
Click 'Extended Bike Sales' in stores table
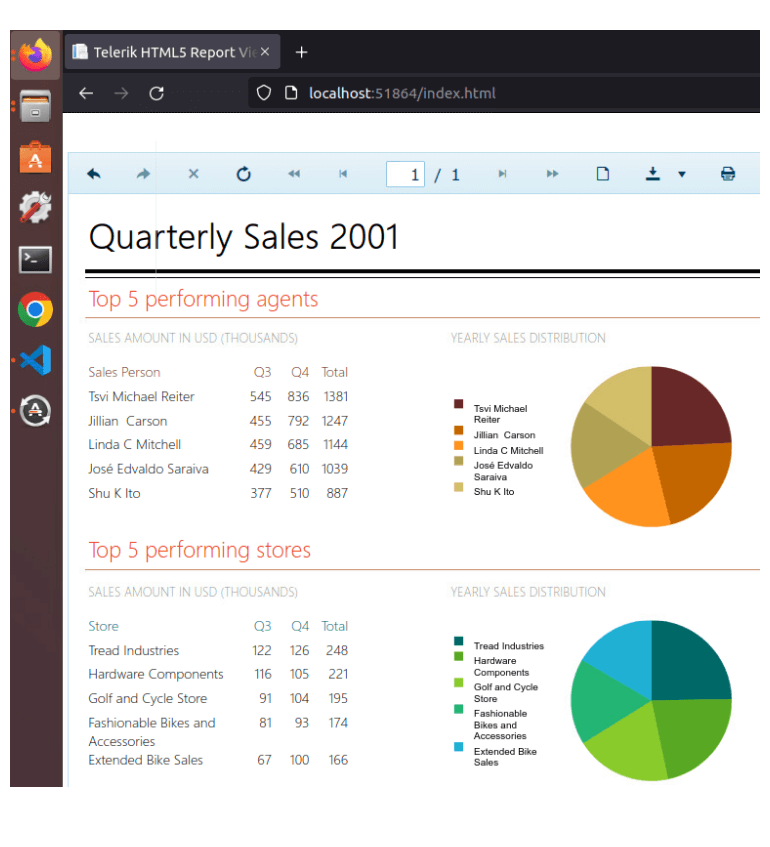pos(145,760)
